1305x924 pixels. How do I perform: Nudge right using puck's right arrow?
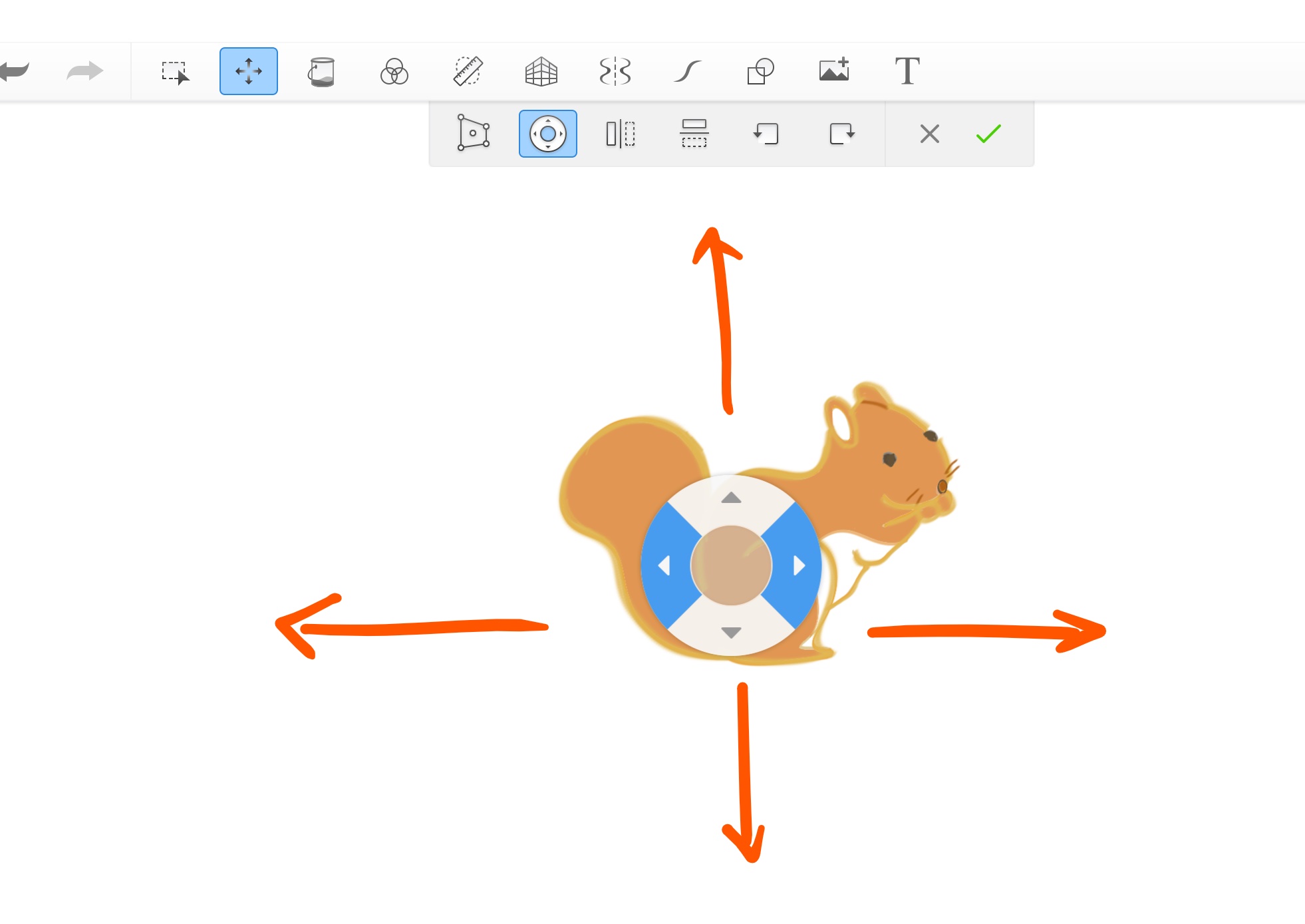tap(799, 565)
